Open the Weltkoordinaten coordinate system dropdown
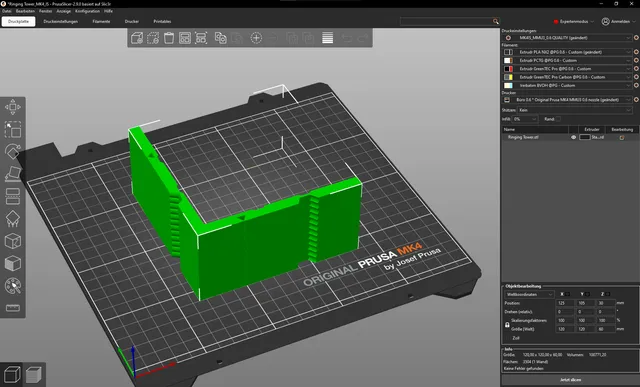Screen dimensions: 640x387 pos(529,294)
